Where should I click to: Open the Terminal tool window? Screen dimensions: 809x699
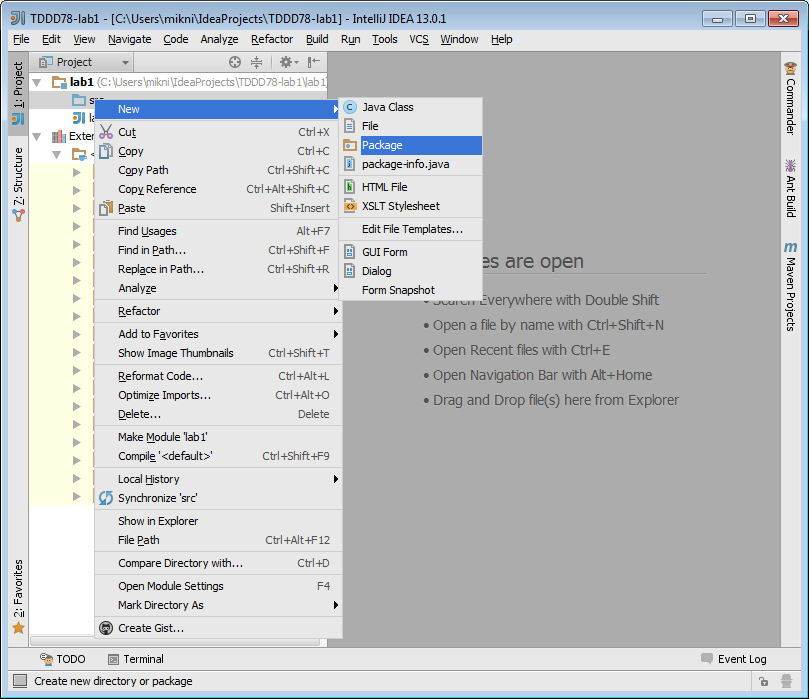(136, 659)
